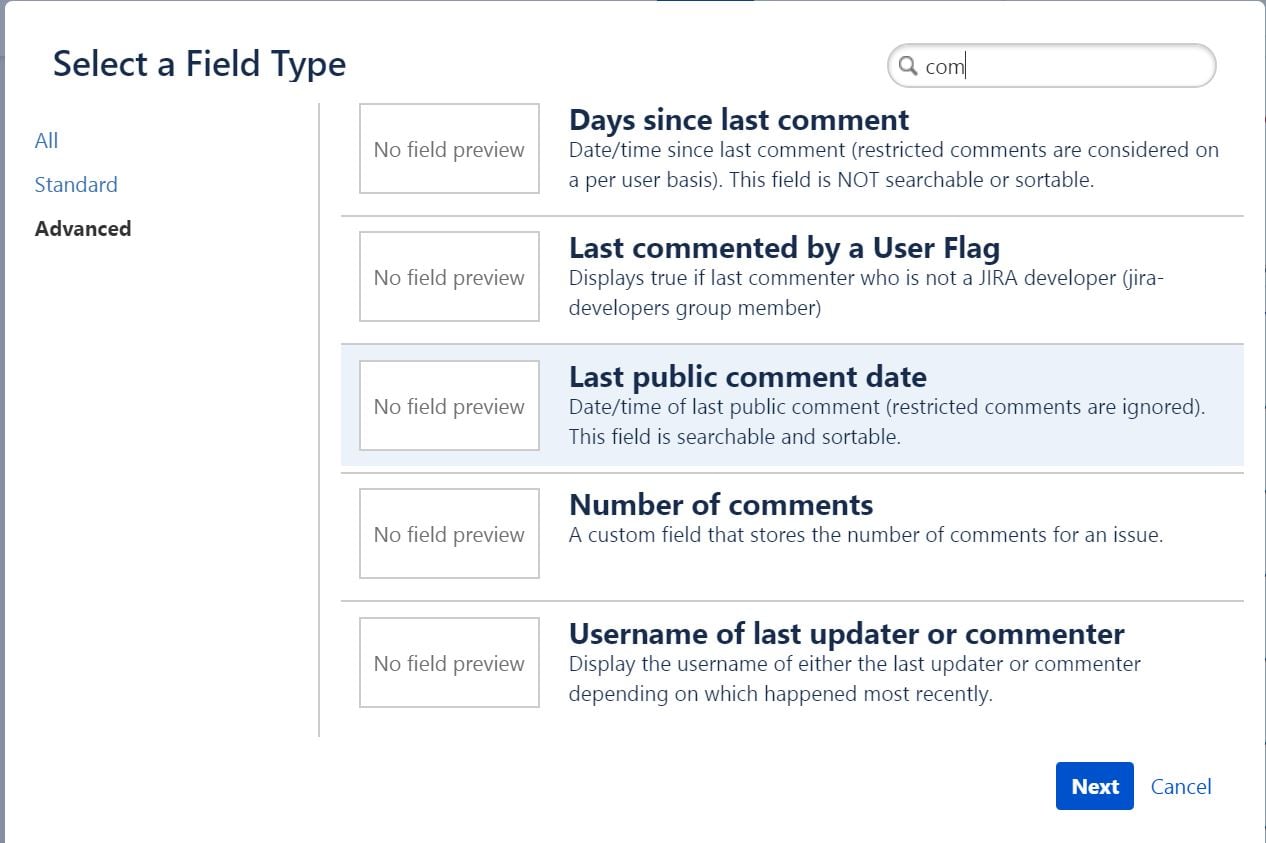This screenshot has height=843, width=1266.
Task: Click description 'Date/time since last comment (restricted...'
Action: 894,166
